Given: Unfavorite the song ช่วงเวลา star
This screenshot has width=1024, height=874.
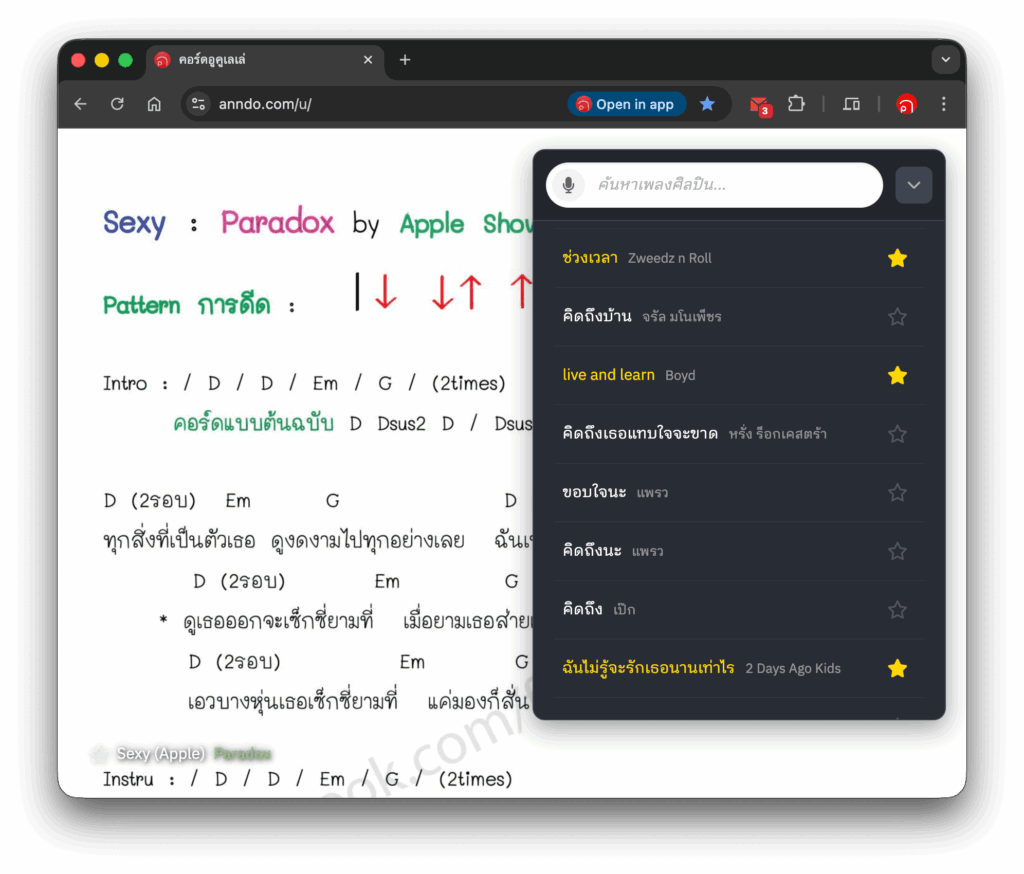Looking at the screenshot, I should point(897,259).
